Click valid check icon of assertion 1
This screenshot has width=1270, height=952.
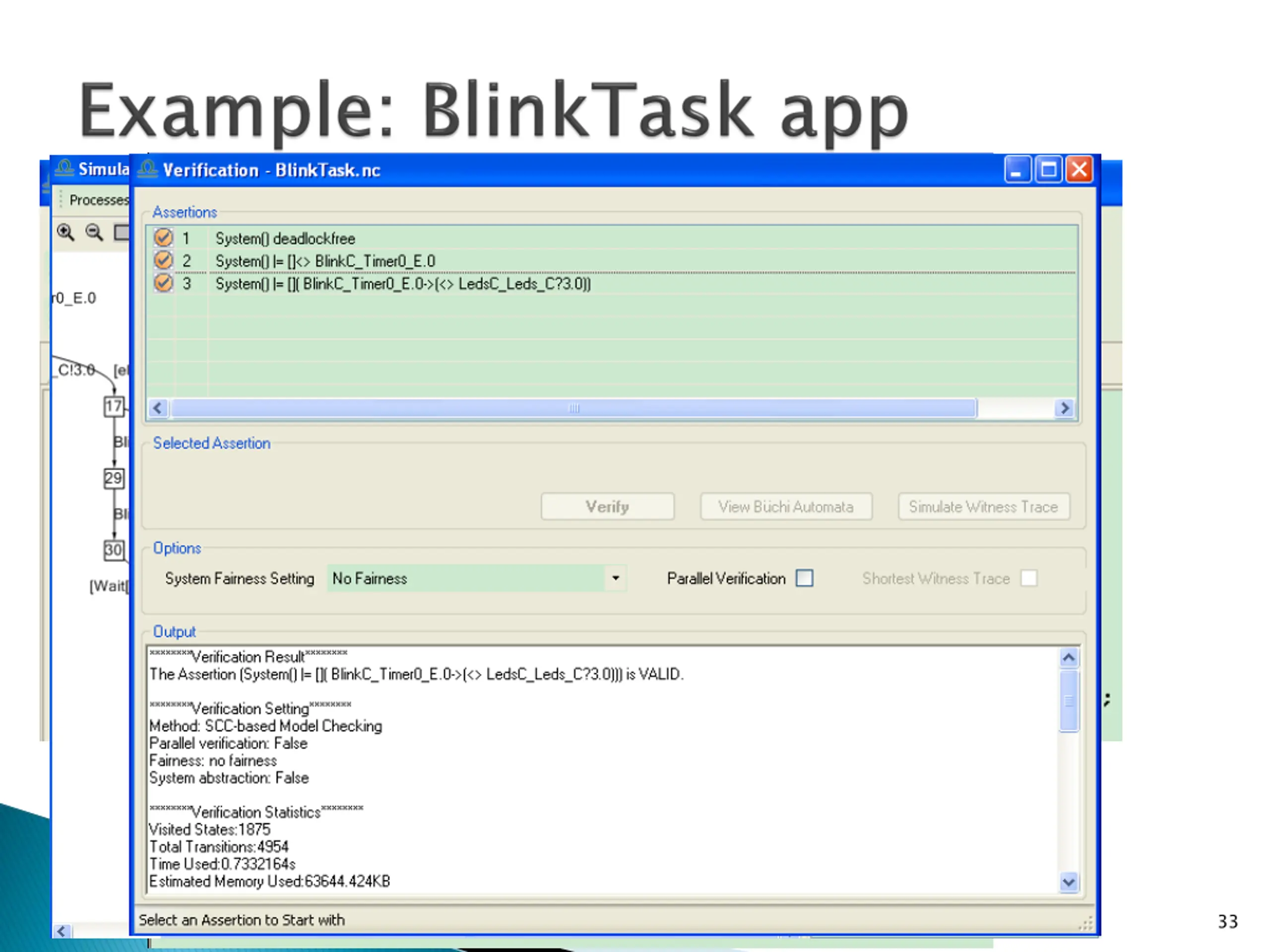click(x=163, y=238)
